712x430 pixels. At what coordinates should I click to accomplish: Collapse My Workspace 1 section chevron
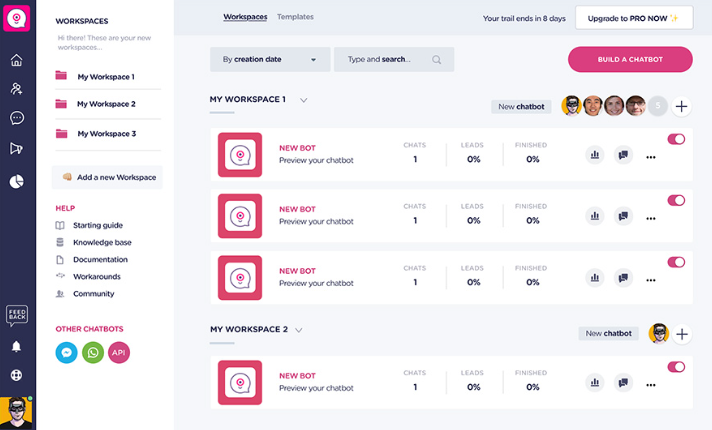[304, 100]
